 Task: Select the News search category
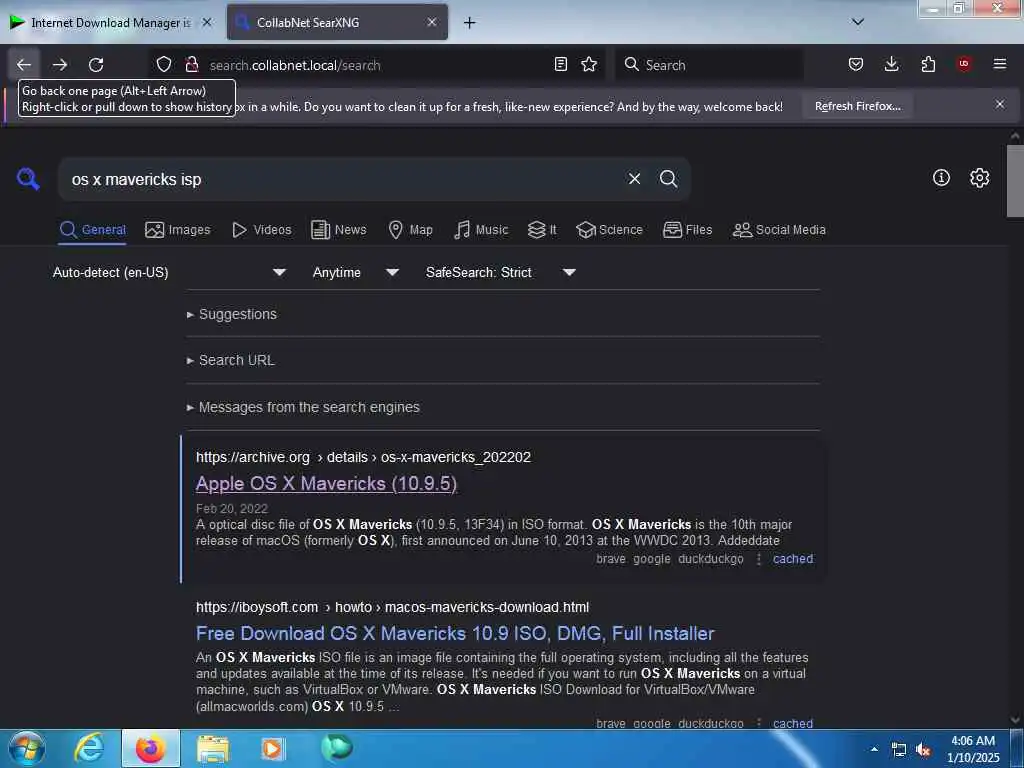338,230
